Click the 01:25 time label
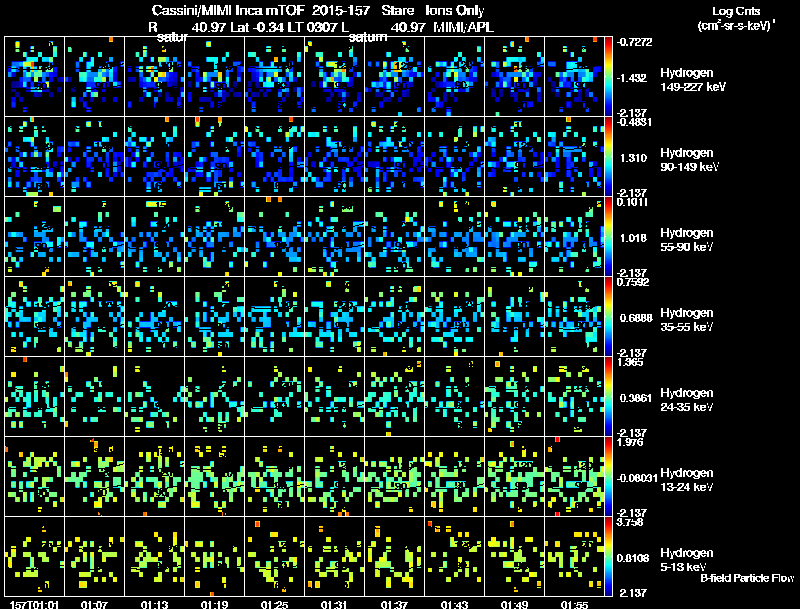 pos(274,605)
